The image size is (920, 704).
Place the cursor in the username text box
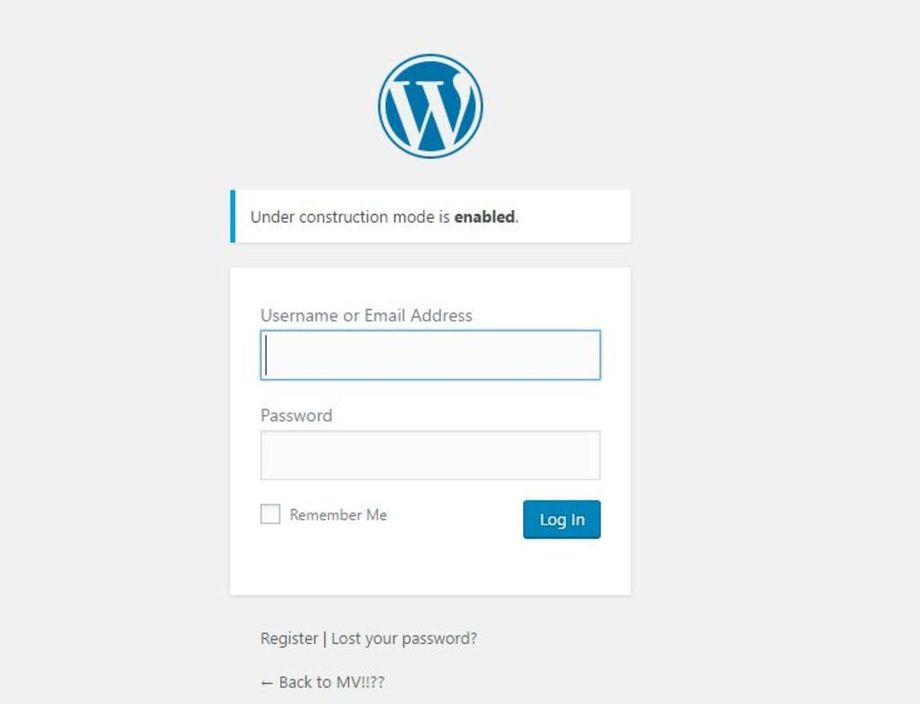430,355
